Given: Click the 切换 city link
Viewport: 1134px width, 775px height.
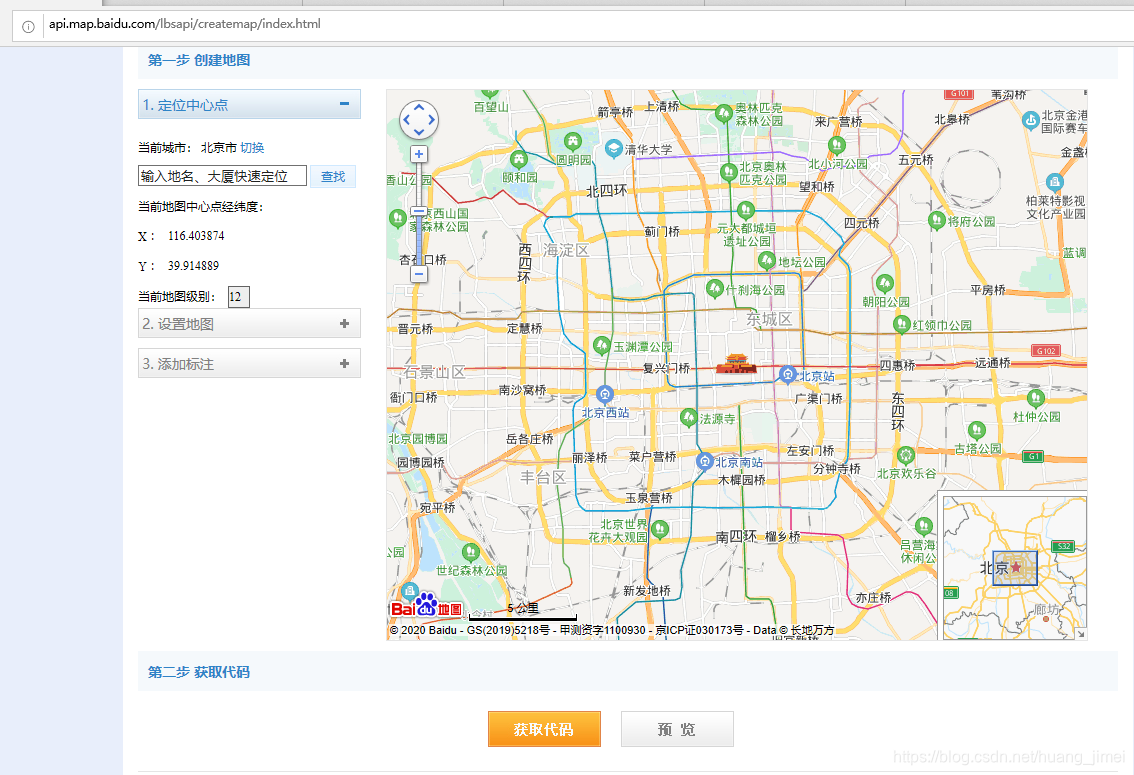Looking at the screenshot, I should click(x=252, y=147).
